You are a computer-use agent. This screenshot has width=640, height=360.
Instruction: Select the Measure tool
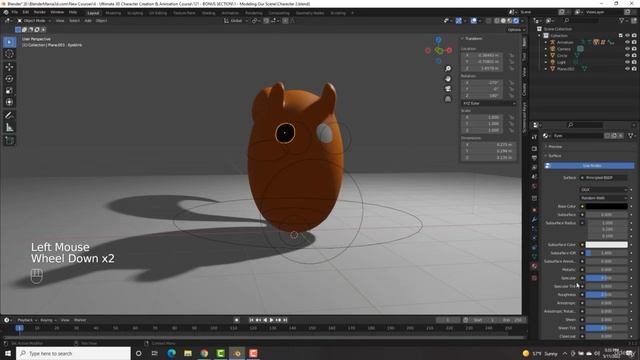(x=9, y=128)
